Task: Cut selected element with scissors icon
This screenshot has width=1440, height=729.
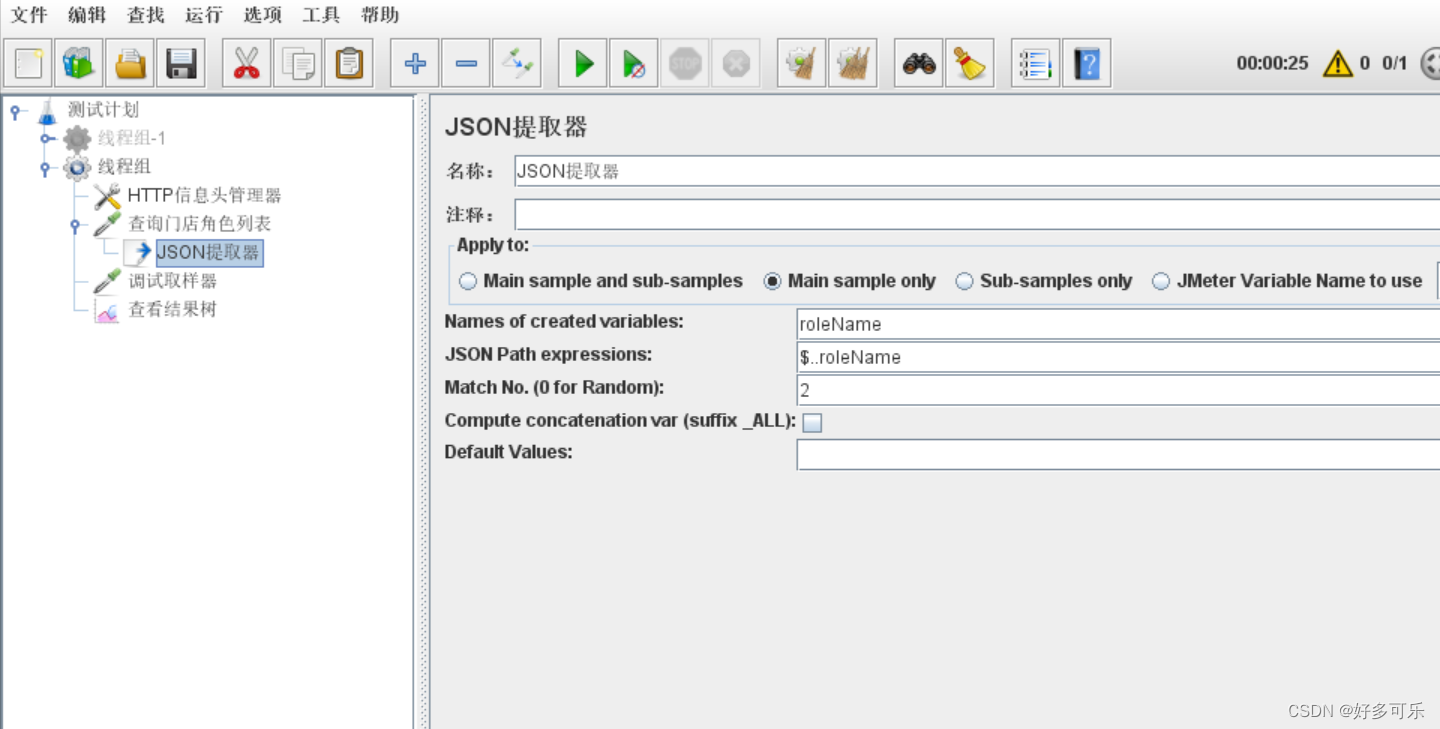Action: pos(246,64)
